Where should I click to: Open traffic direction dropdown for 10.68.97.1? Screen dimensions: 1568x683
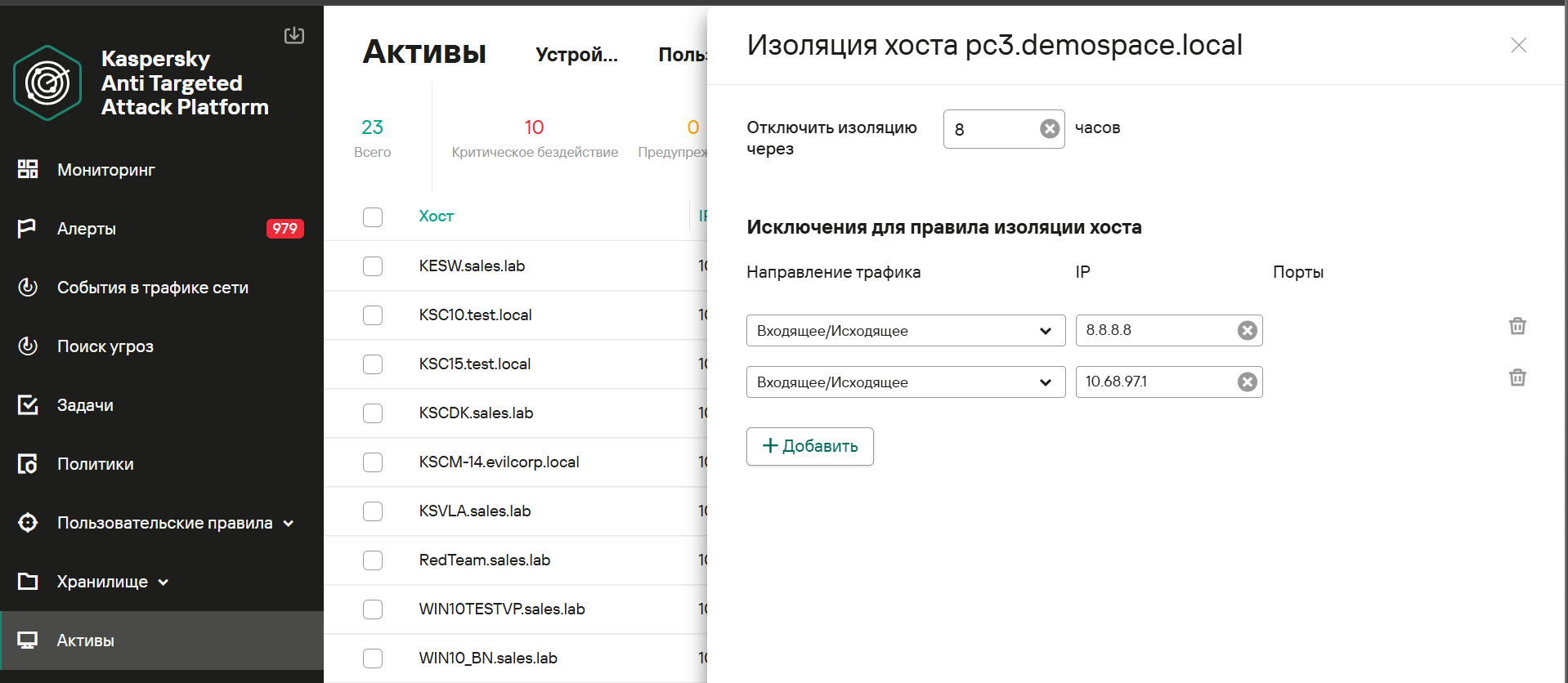point(905,382)
